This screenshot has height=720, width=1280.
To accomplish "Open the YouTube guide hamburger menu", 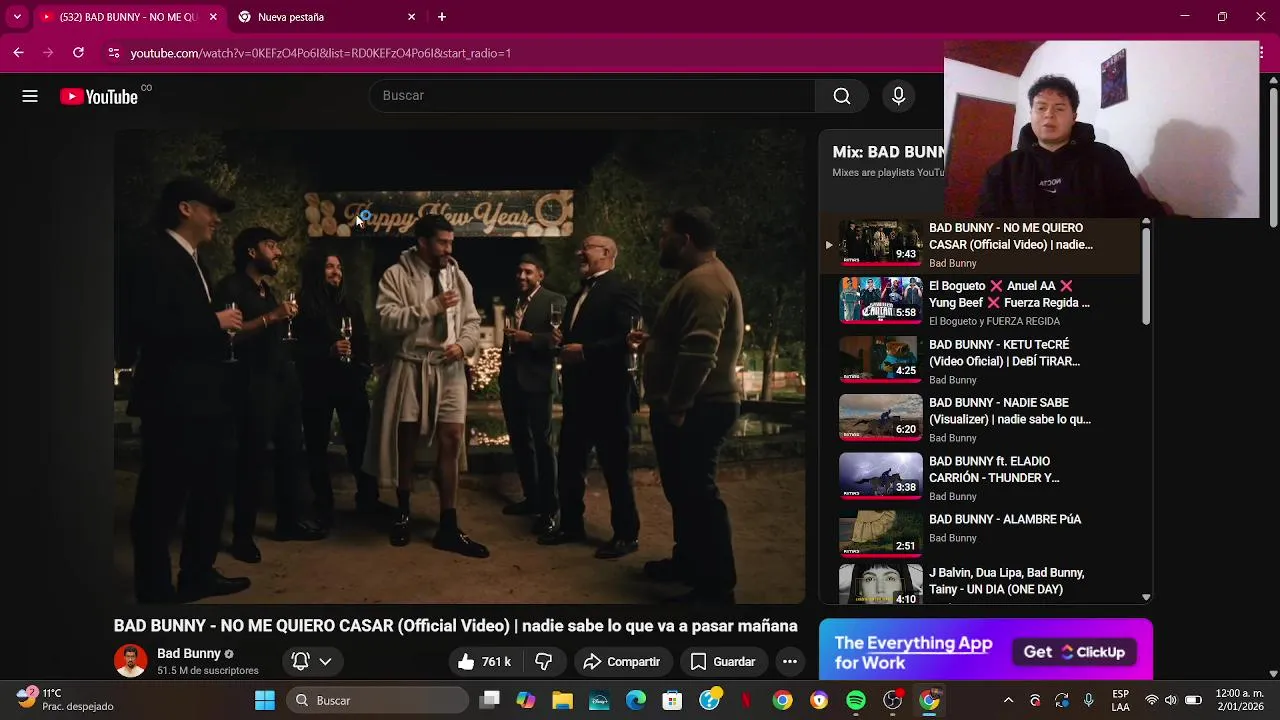I will tap(30, 96).
